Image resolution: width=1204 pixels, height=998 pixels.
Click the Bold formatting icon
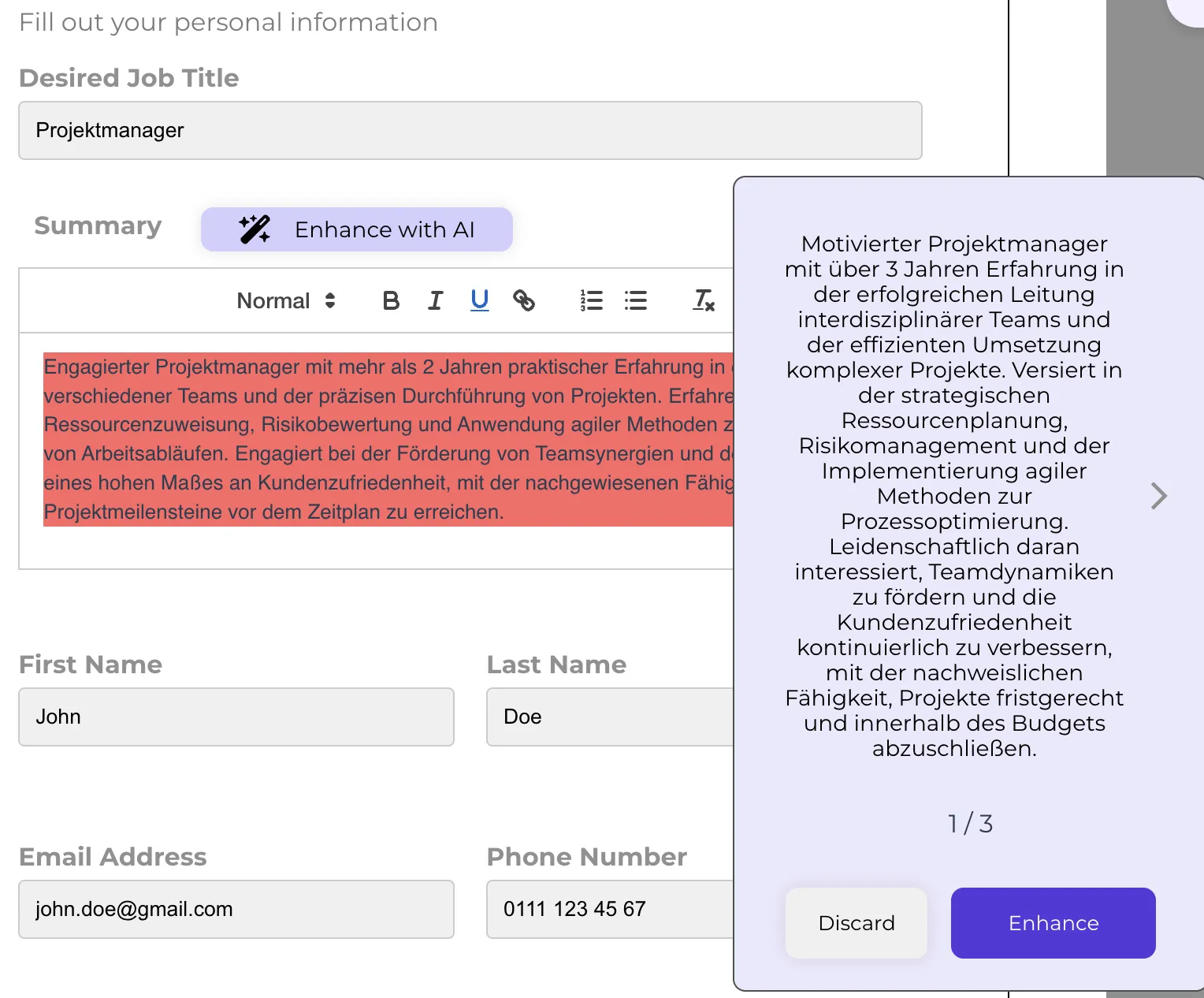coord(391,300)
